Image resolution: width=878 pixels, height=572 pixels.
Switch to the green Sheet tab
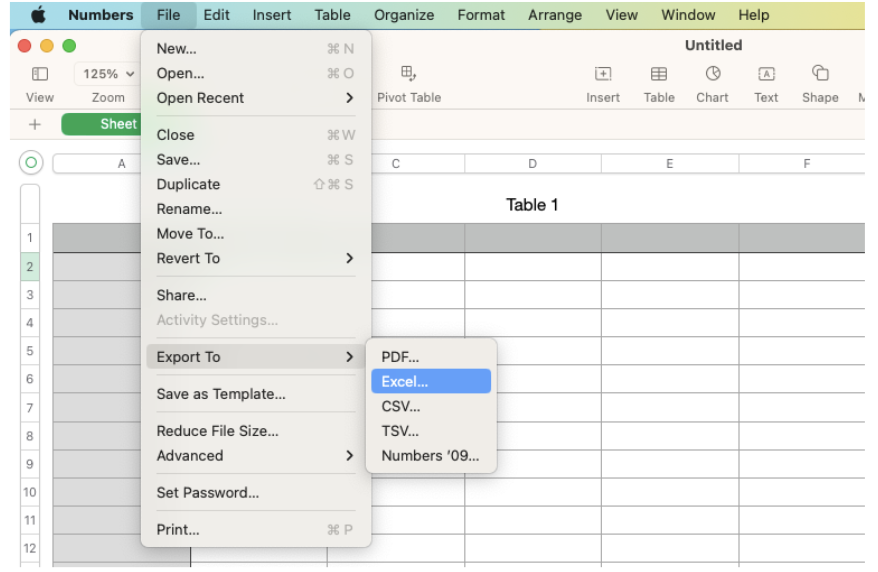point(101,124)
